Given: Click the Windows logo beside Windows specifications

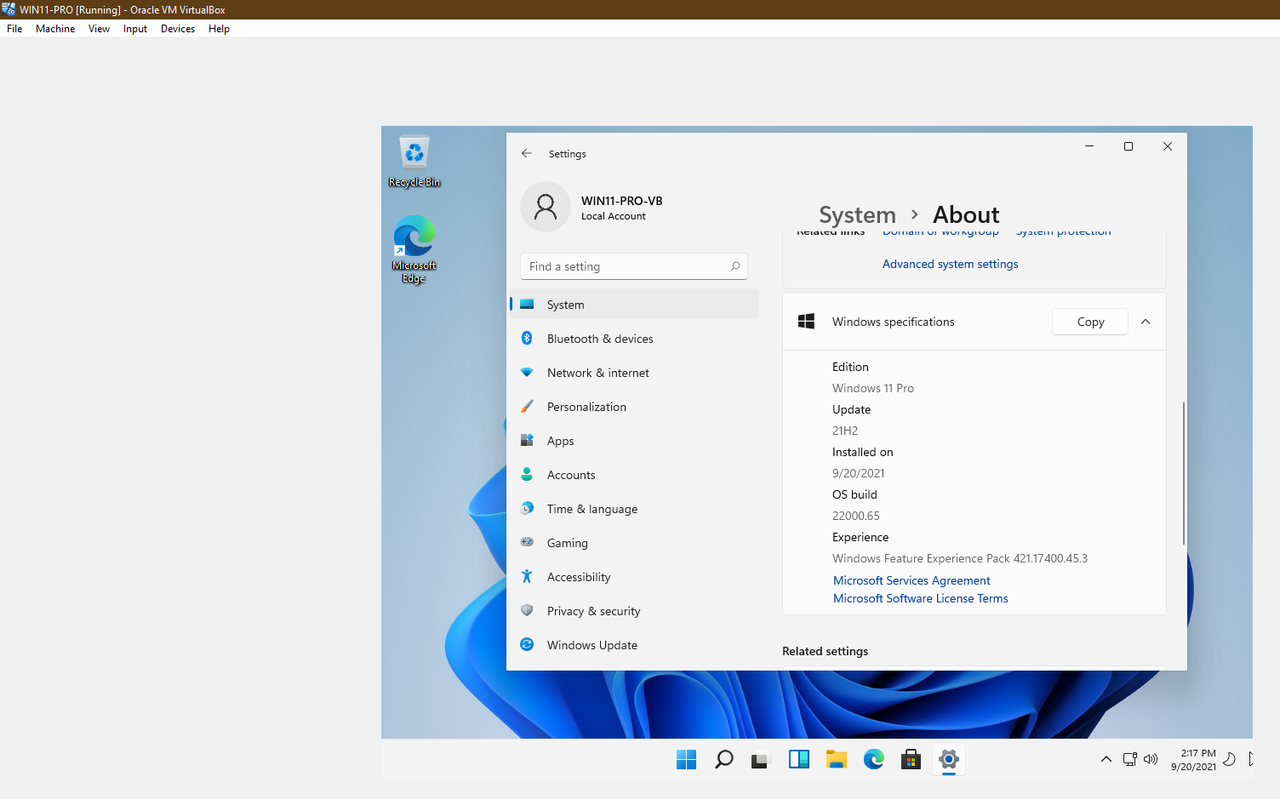Looking at the screenshot, I should coord(807,322).
